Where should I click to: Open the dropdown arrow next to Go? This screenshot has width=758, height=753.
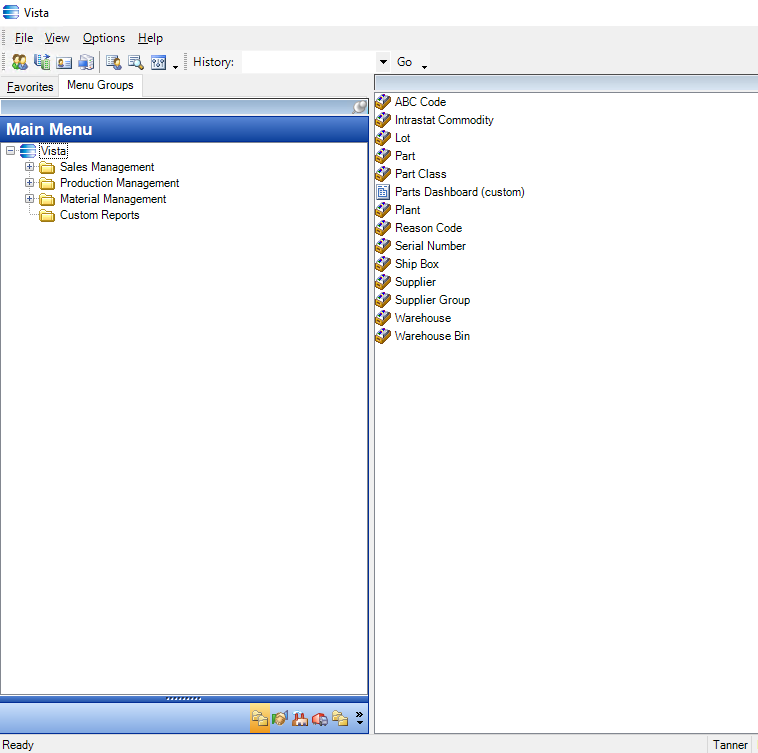pyautogui.click(x=424, y=67)
